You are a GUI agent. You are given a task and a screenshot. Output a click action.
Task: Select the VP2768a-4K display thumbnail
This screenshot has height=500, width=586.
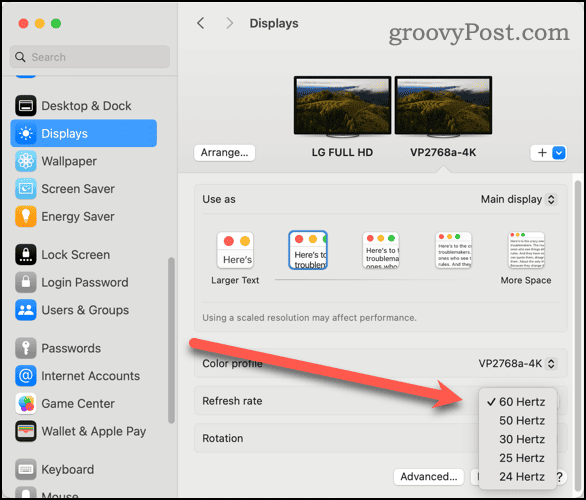pyautogui.click(x=443, y=106)
